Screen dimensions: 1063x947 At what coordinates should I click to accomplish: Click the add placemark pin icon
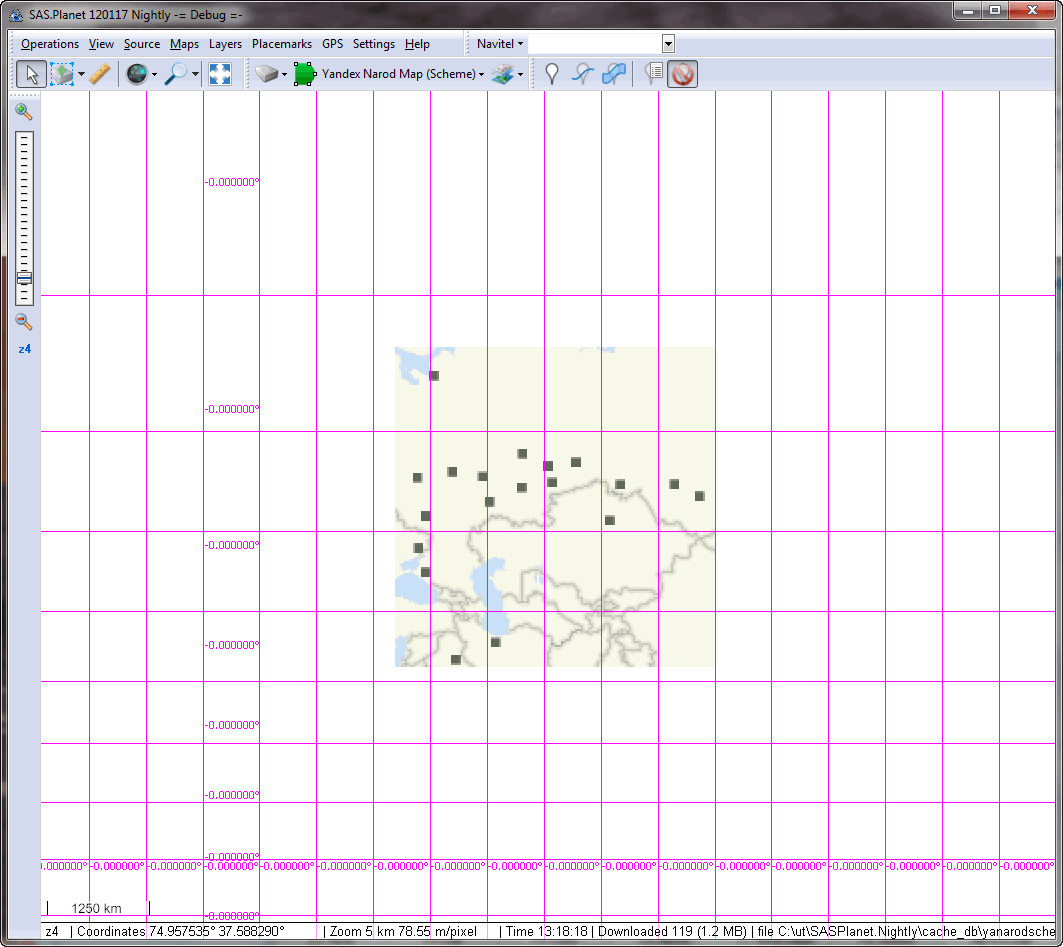(x=550, y=74)
